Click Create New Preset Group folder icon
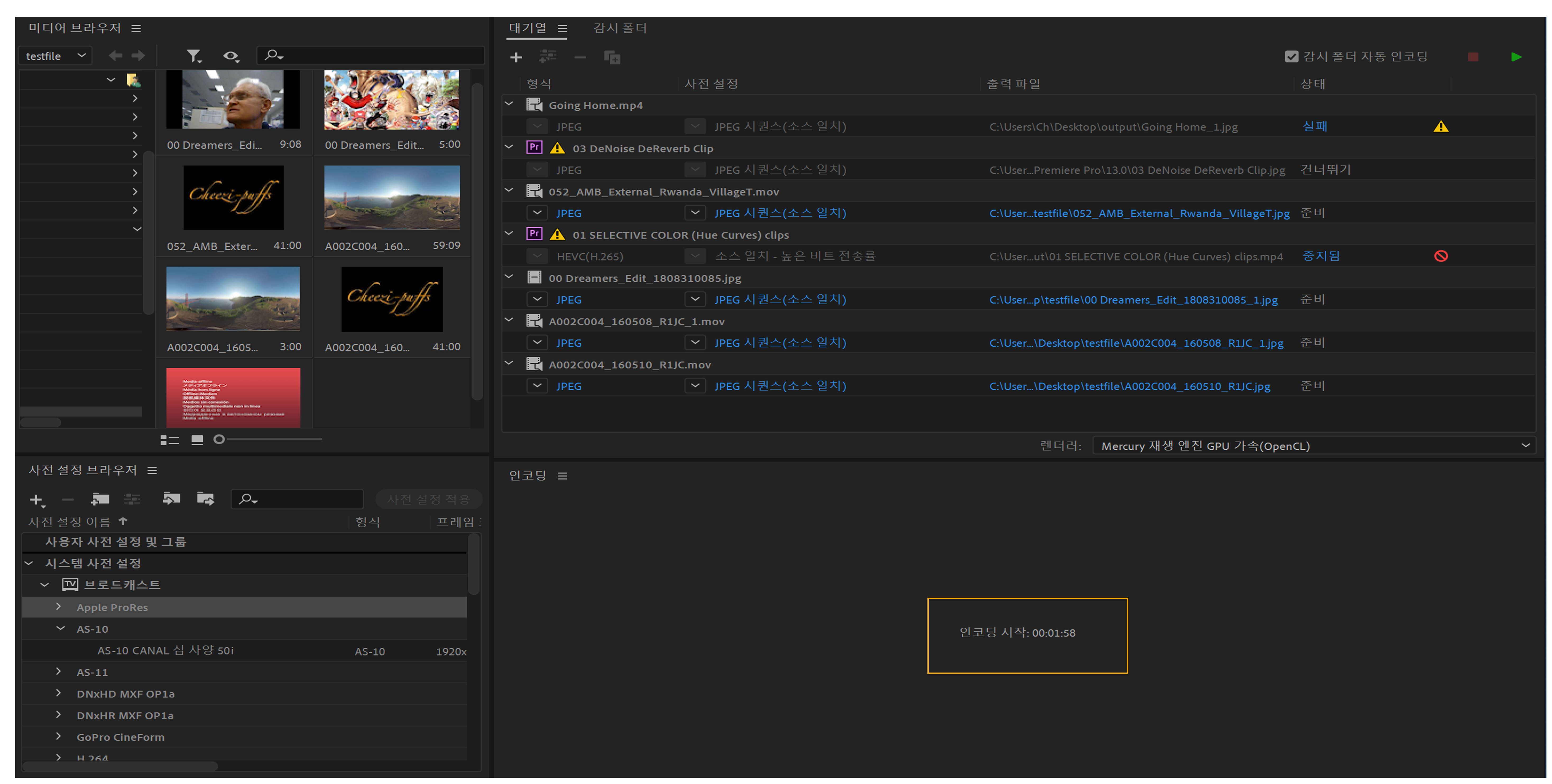 (100, 498)
